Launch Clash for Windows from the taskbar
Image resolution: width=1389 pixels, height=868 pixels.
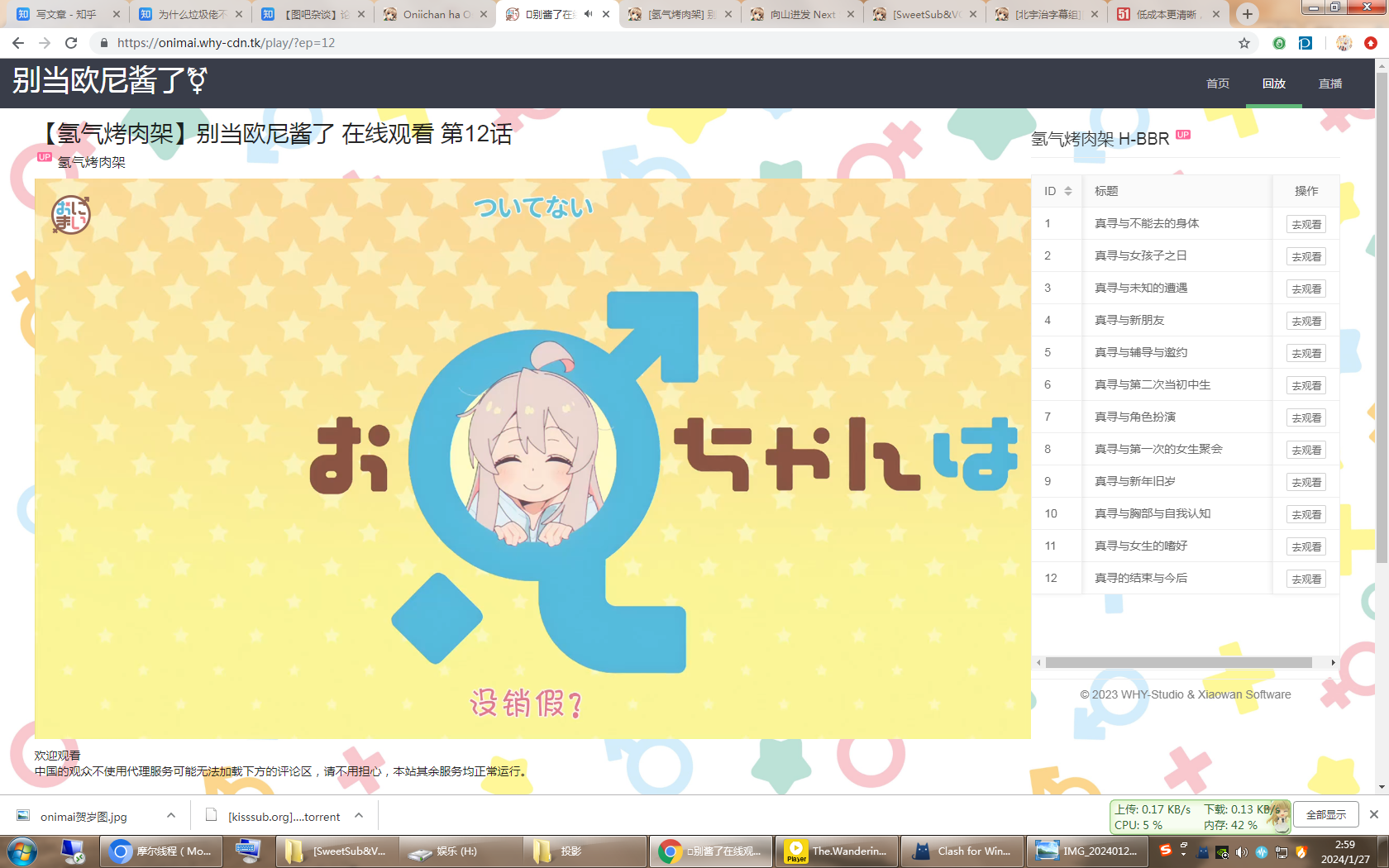click(962, 851)
